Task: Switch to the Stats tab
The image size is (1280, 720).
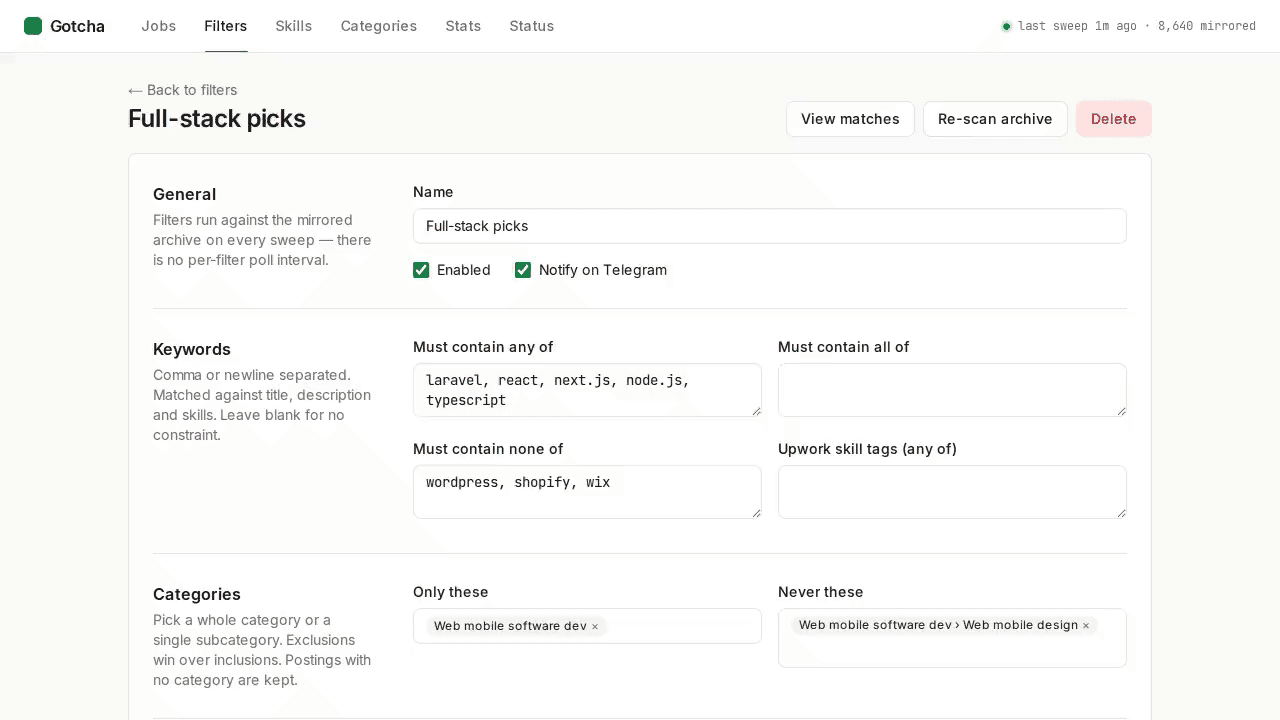Action: pyautogui.click(x=463, y=26)
